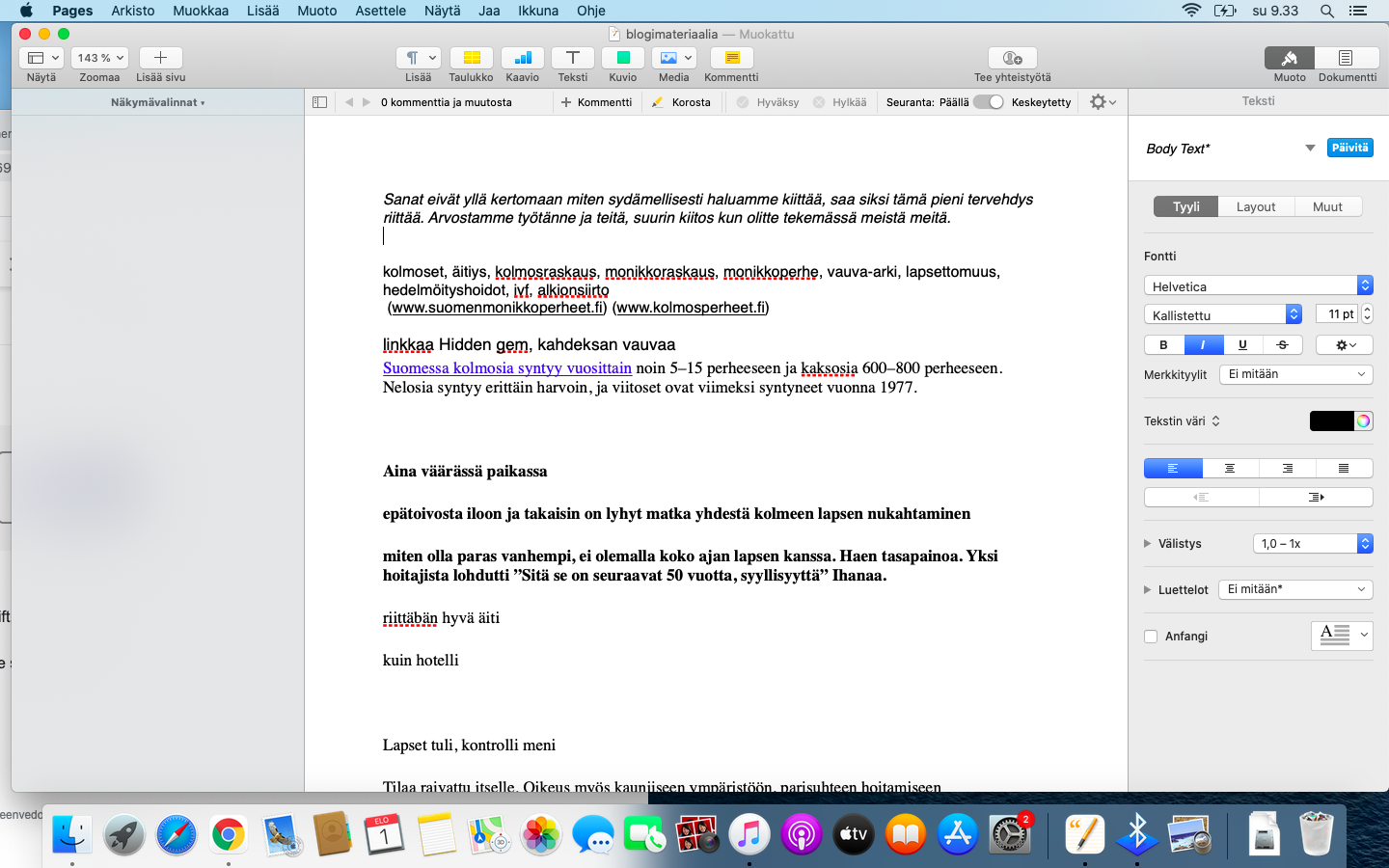Click the Kuvio shape icon
Viewport: 1389px width, 868px height.
(x=622, y=59)
